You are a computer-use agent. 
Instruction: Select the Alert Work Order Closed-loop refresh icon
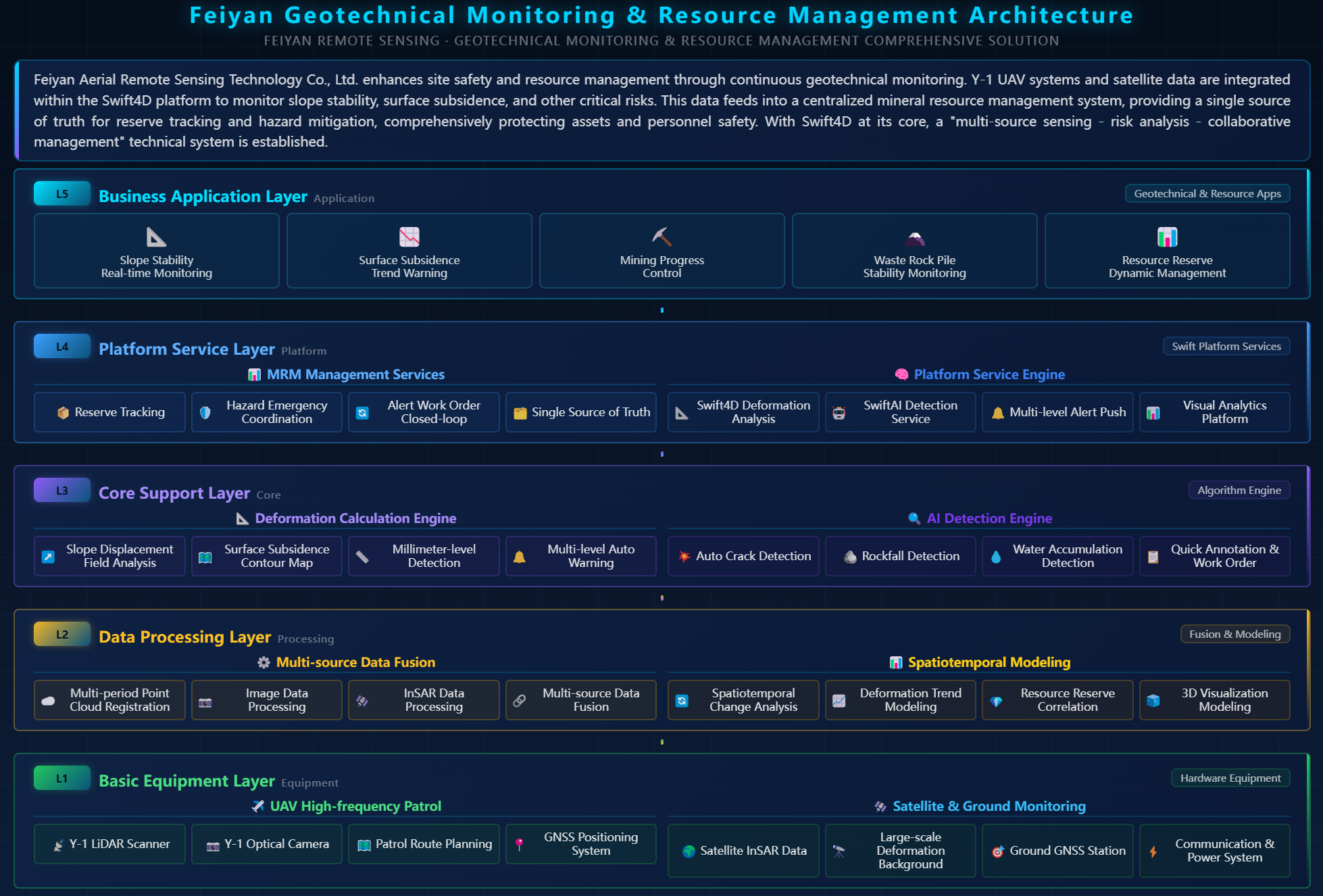tap(363, 413)
